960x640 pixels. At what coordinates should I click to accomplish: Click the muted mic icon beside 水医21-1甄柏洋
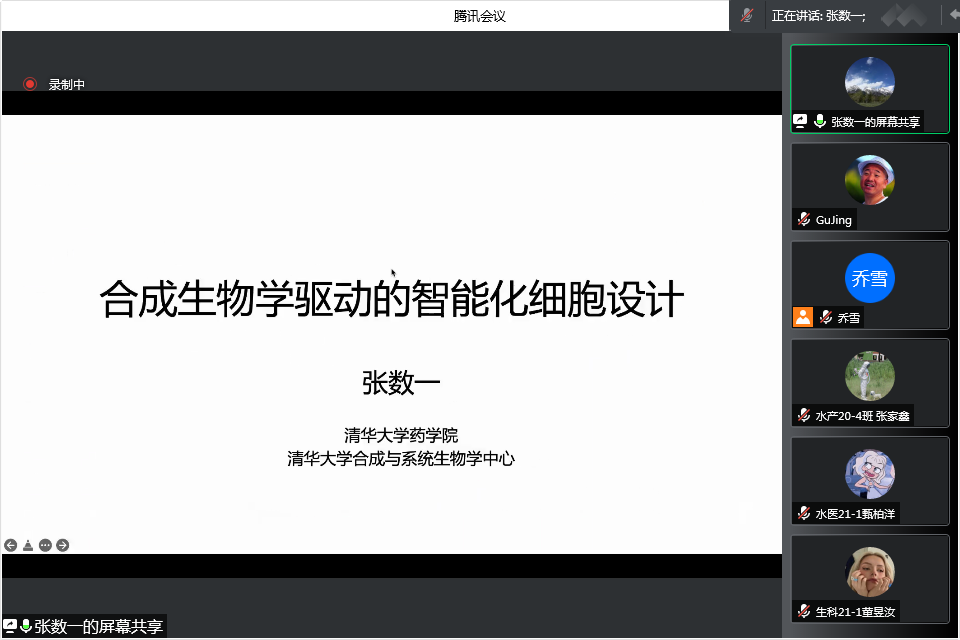point(804,513)
